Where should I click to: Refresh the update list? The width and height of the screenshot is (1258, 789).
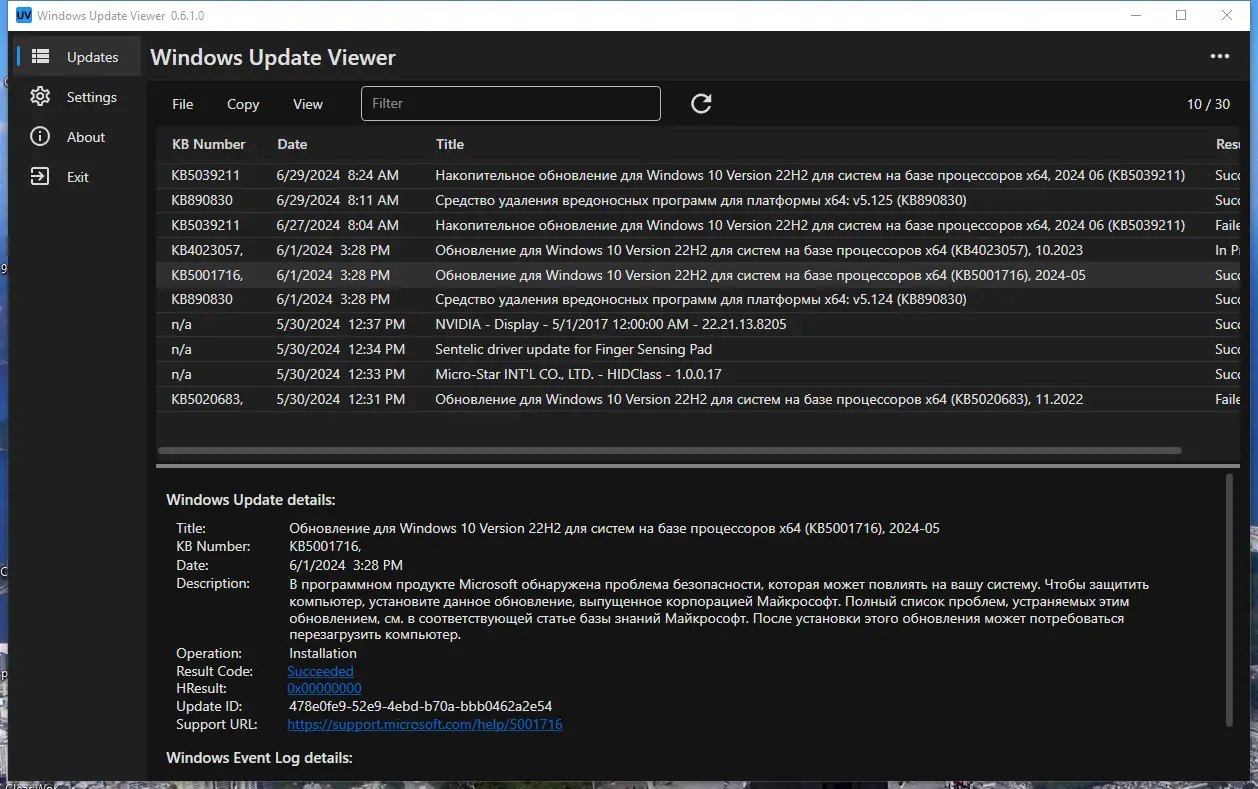pyautogui.click(x=701, y=103)
